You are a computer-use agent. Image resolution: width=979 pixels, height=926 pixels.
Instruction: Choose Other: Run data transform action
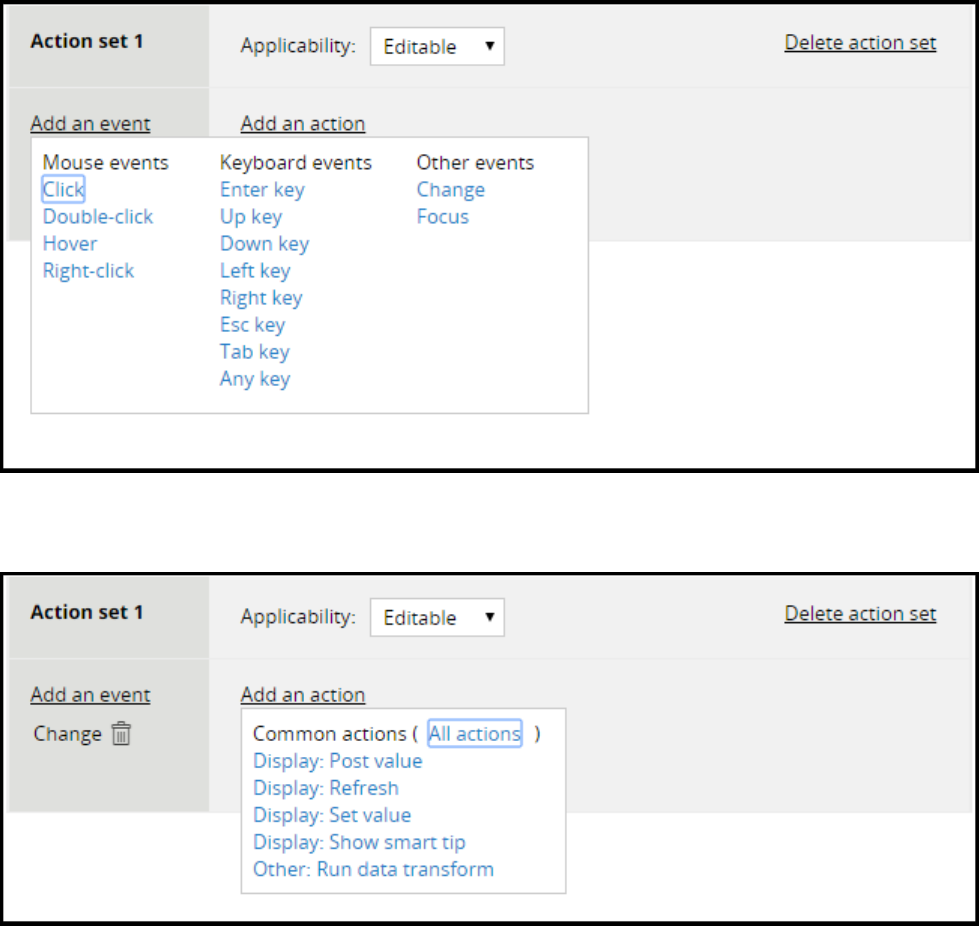point(373,869)
